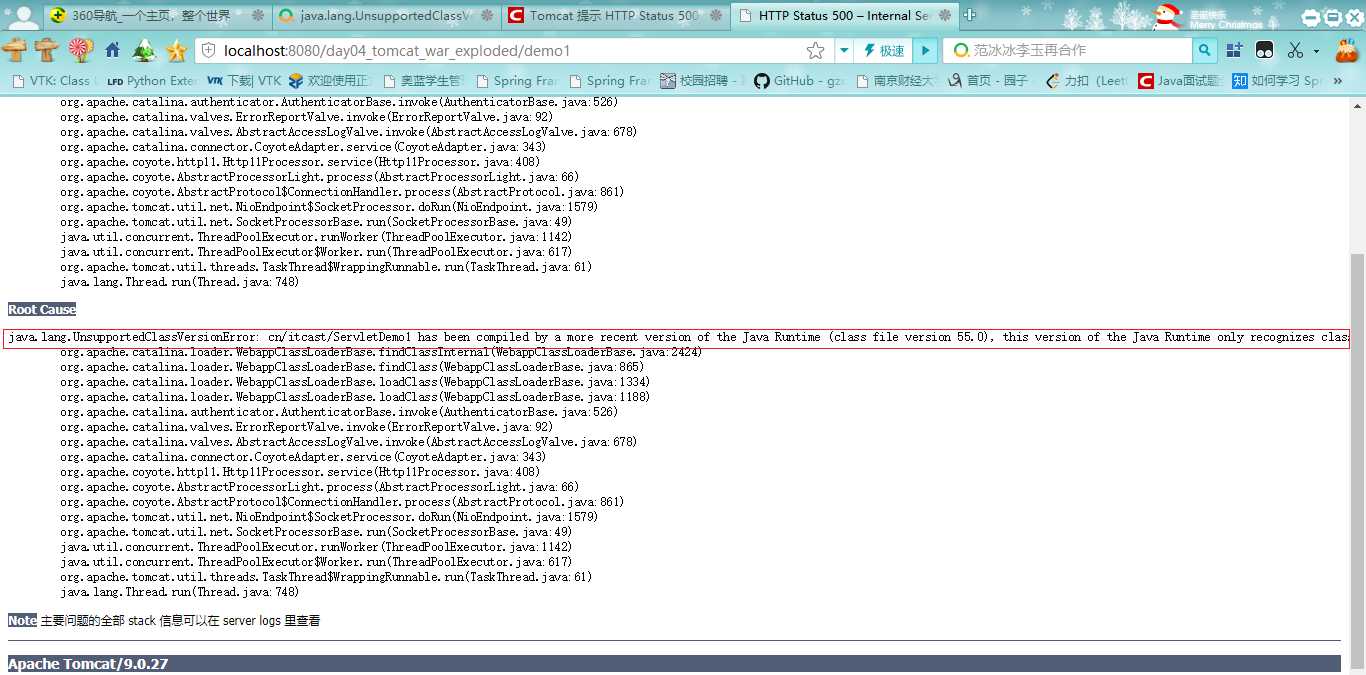Go forward with the right signpost icon
Image resolution: width=1366 pixels, height=675 pixels.
click(x=46, y=50)
